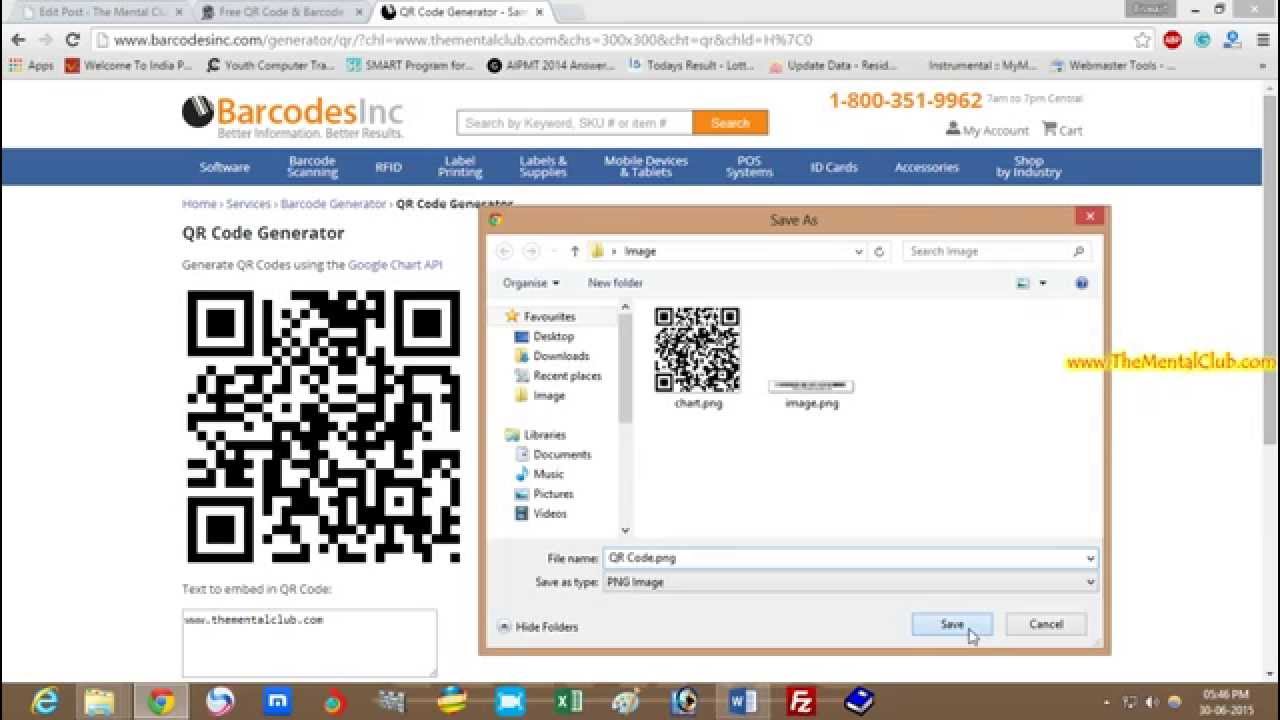Open File Explorer from the taskbar
The width and height of the screenshot is (1280, 720).
tap(100, 702)
